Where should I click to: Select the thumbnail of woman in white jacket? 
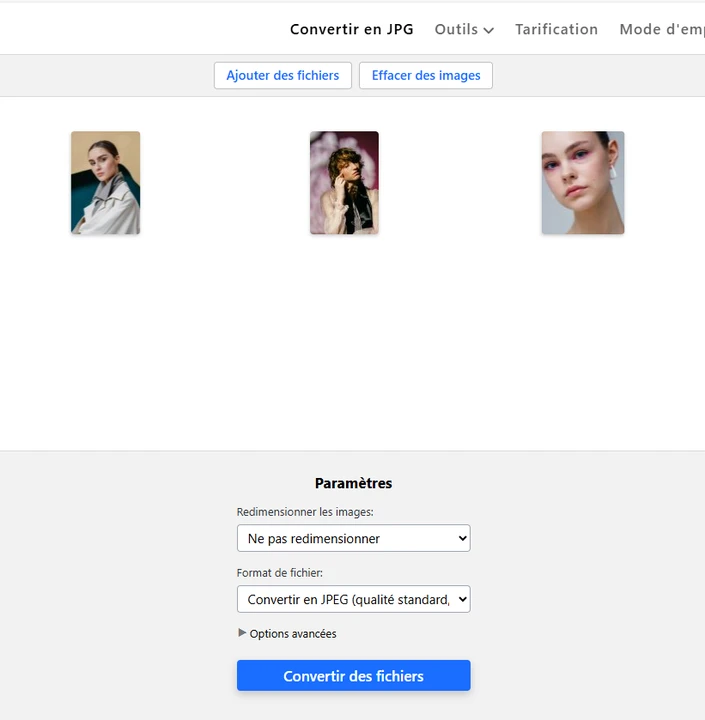[105, 183]
